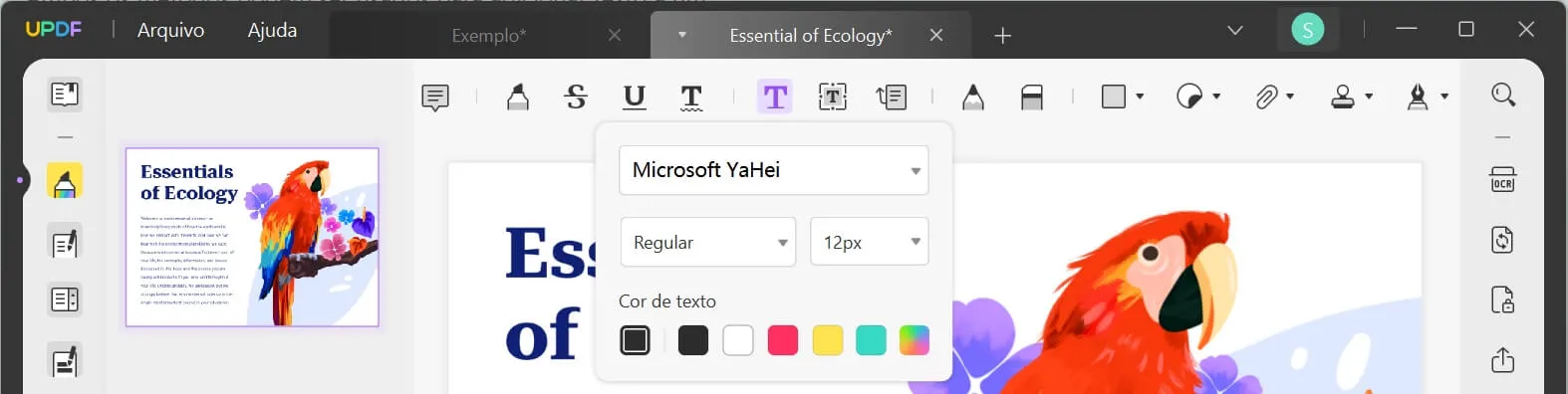
Task: Choose the red text color swatch
Action: point(783,340)
